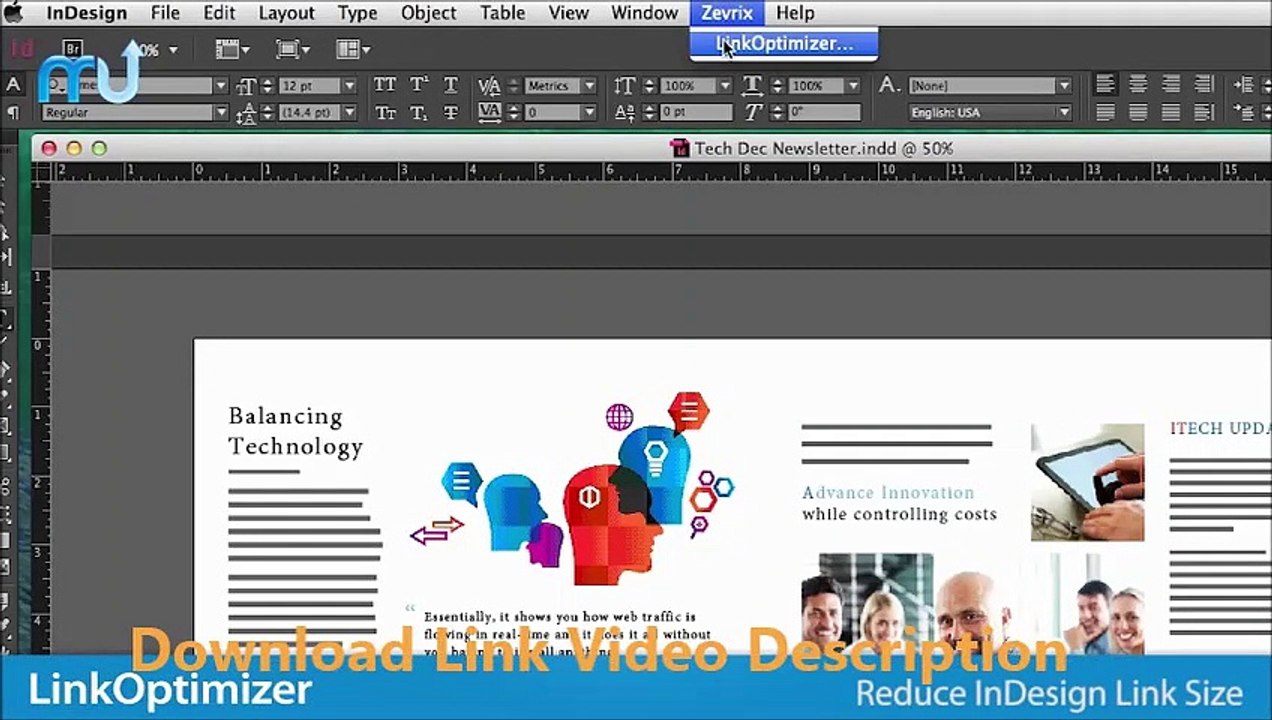
Task: Expand the font style Regular dropdown
Action: click(221, 113)
